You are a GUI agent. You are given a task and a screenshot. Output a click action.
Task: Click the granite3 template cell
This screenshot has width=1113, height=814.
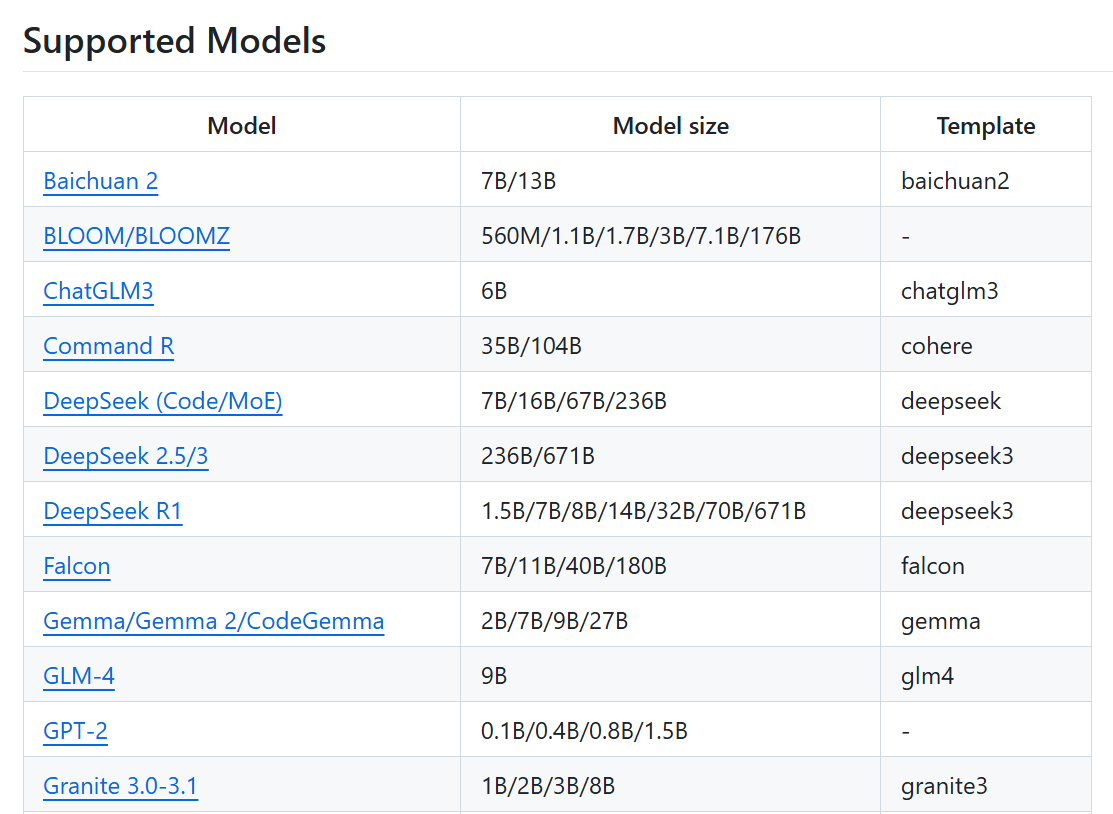[x=943, y=786]
